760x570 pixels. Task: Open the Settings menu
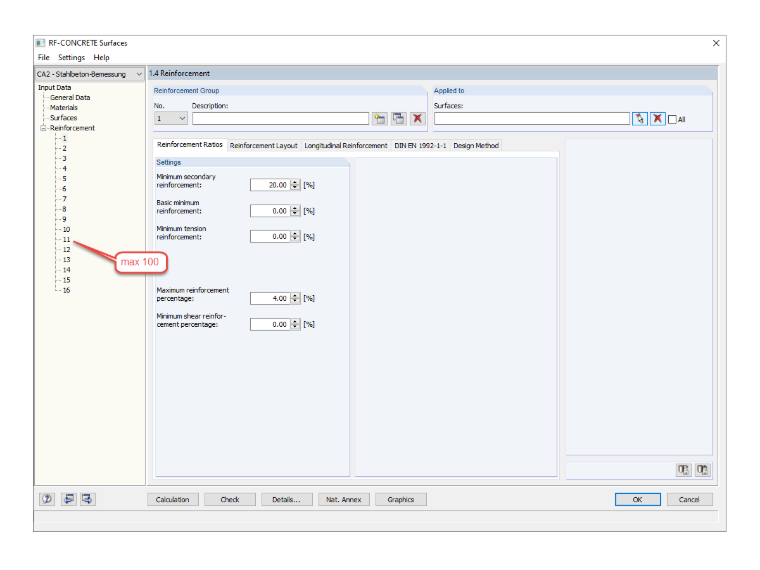71,57
